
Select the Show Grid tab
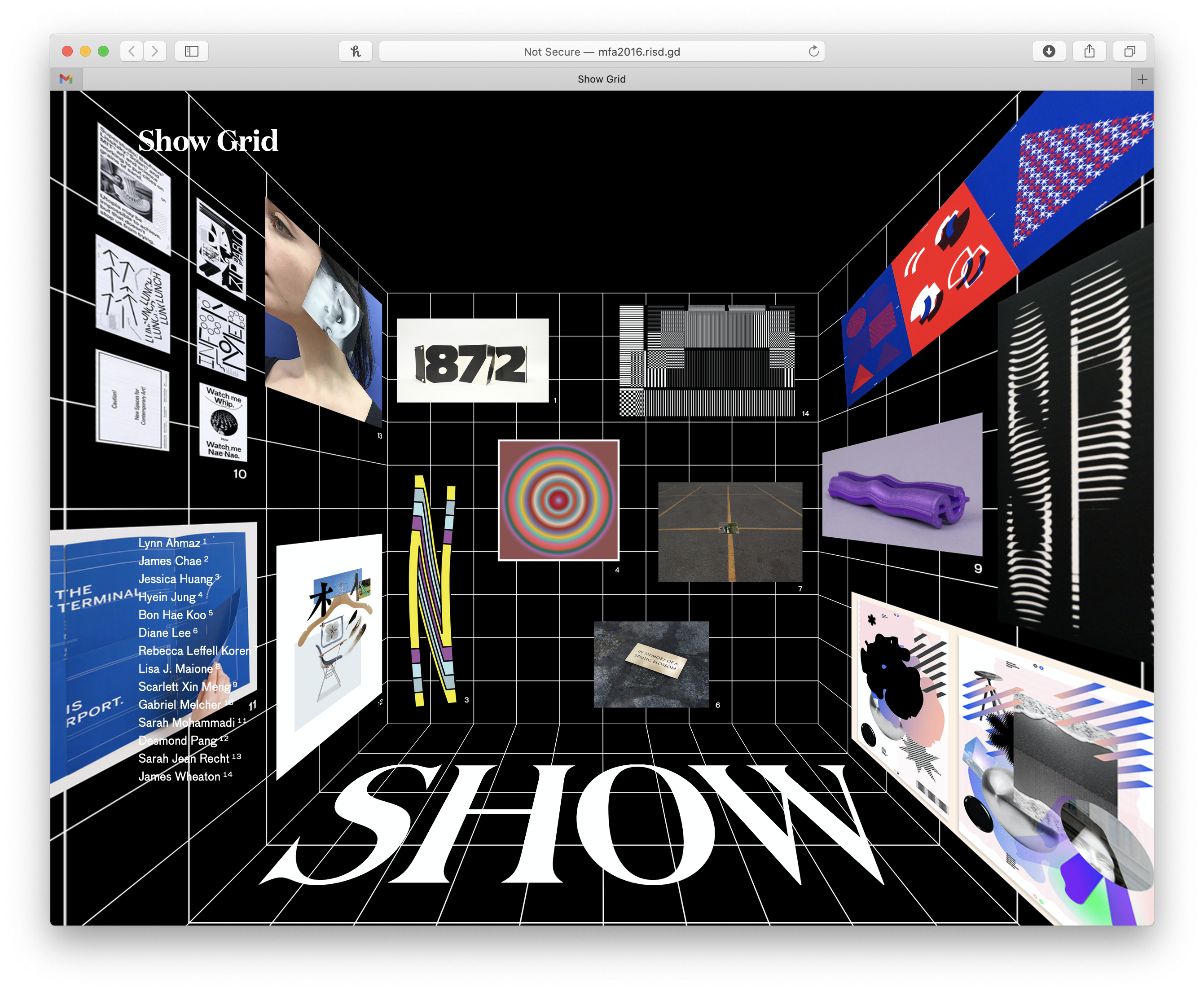click(x=601, y=79)
